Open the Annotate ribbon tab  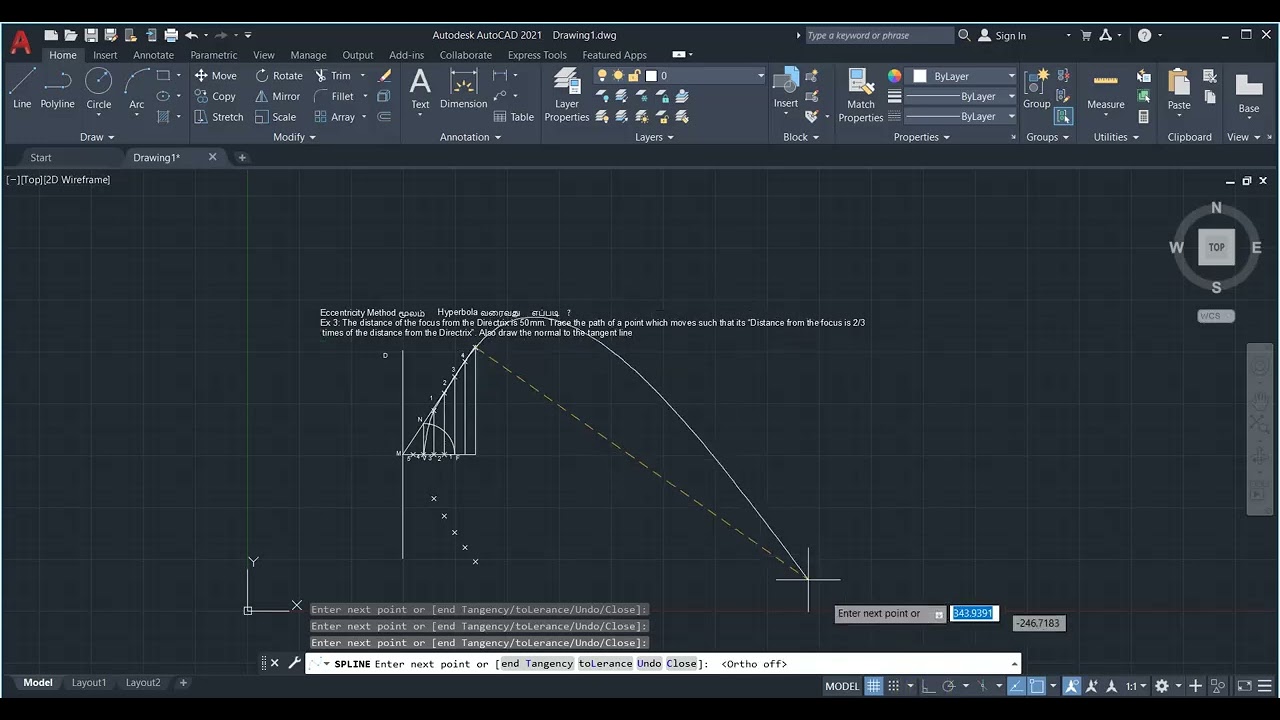pyautogui.click(x=154, y=55)
